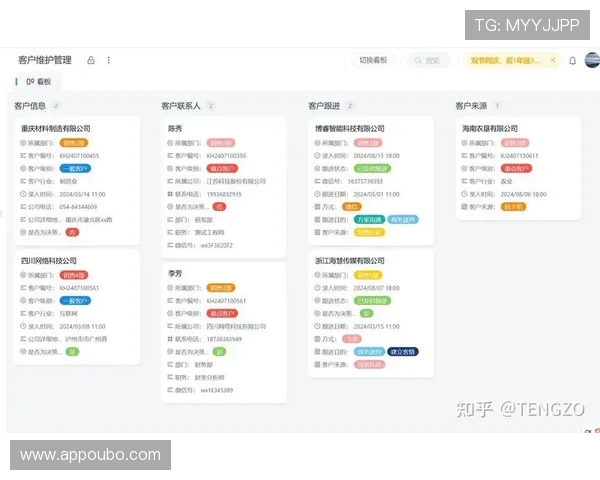Open the 重庆材料制造有限公司 card title
Screen dimensions: 600x480
(x=55, y=129)
